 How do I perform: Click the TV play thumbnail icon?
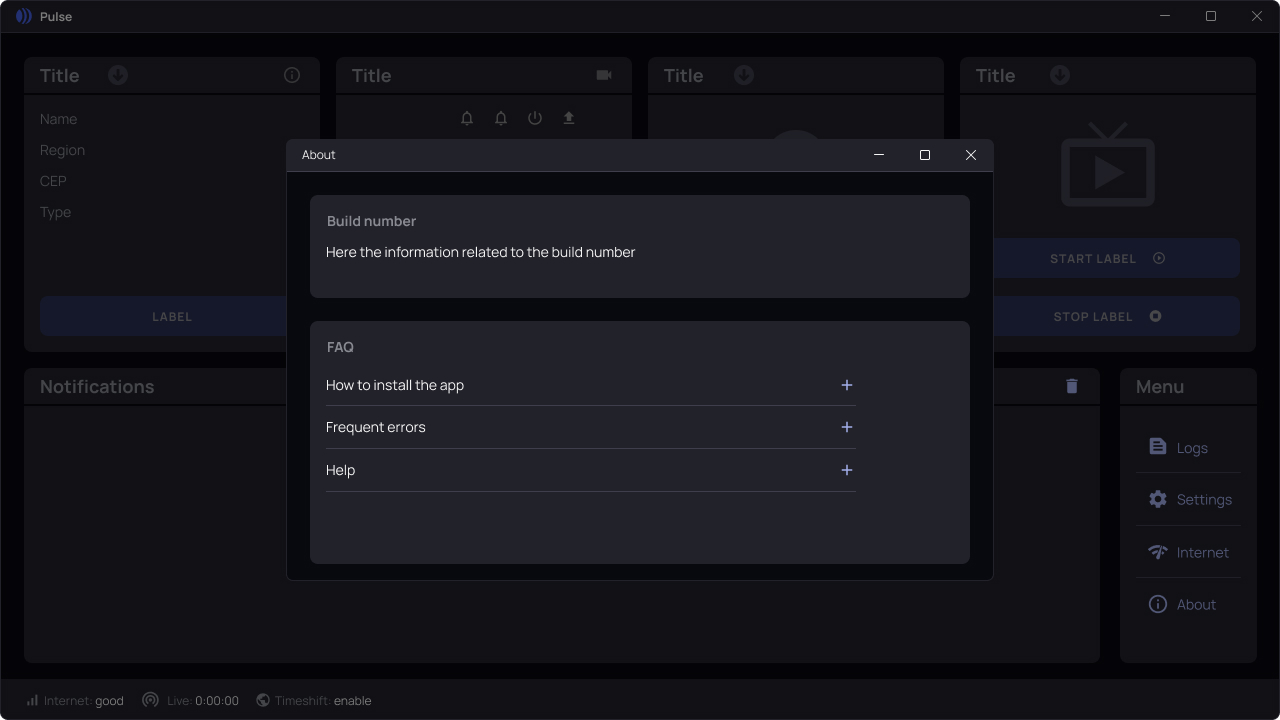click(1108, 165)
